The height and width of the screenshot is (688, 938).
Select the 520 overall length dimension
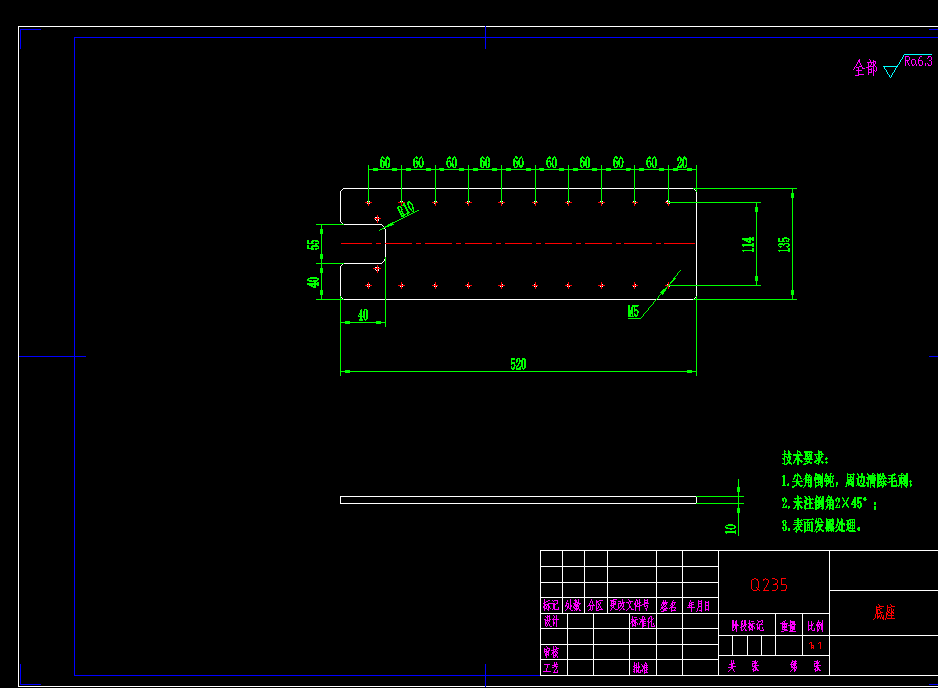518,364
